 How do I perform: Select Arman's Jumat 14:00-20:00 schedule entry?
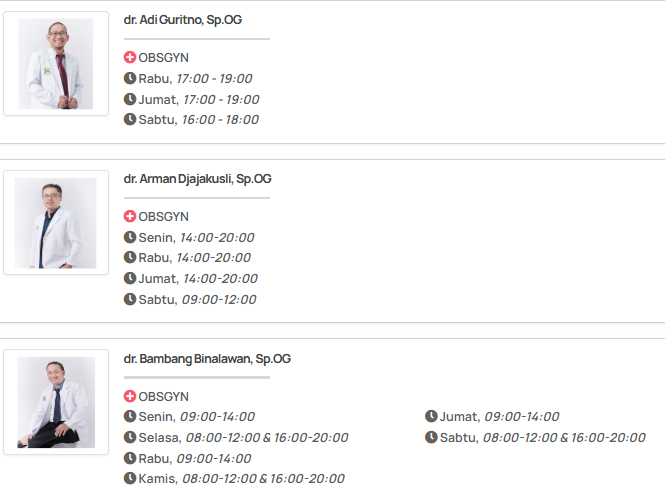point(197,278)
